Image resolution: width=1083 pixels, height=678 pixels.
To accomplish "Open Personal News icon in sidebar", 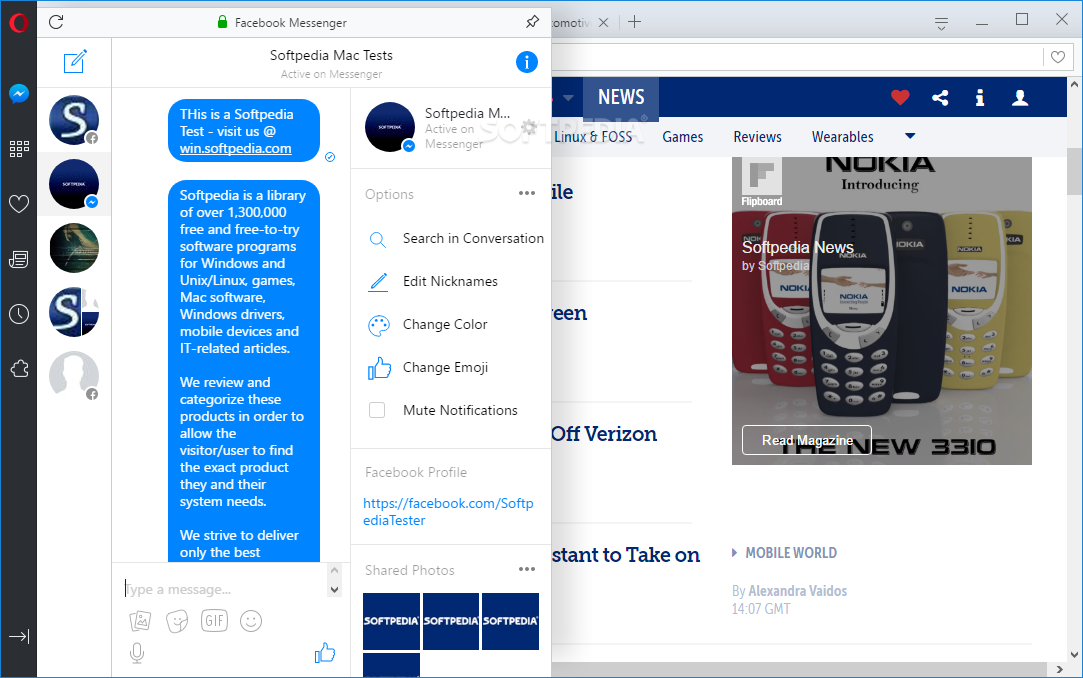I will (x=19, y=260).
